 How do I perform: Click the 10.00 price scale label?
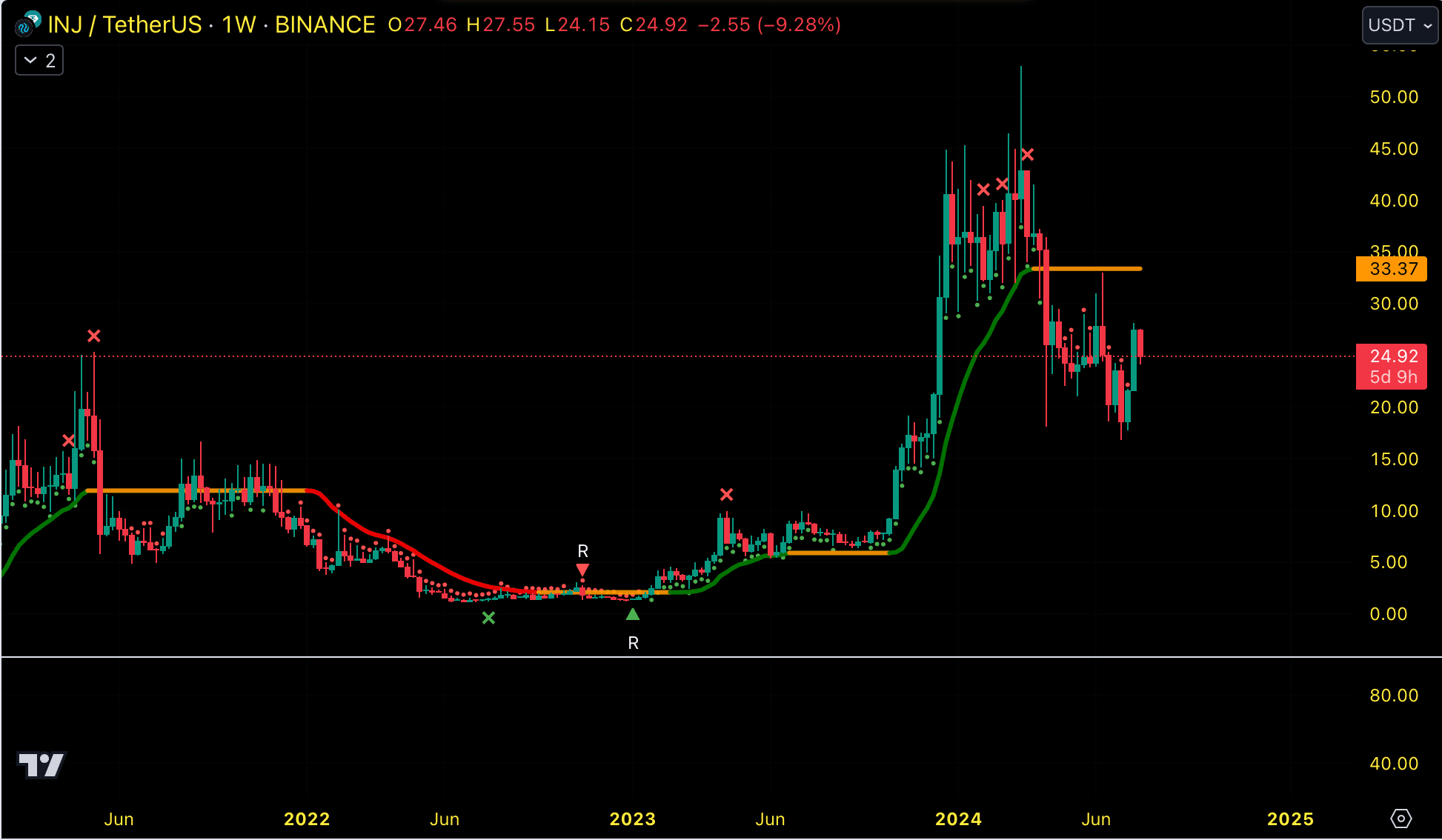pos(1394,511)
